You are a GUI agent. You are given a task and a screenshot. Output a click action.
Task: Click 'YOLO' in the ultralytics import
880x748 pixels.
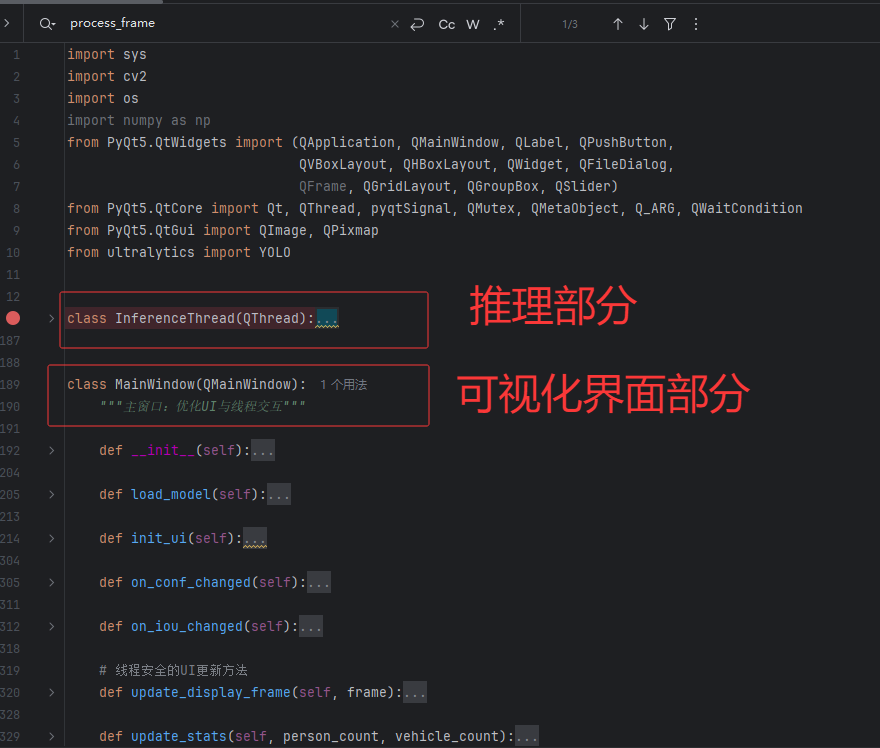pos(274,253)
